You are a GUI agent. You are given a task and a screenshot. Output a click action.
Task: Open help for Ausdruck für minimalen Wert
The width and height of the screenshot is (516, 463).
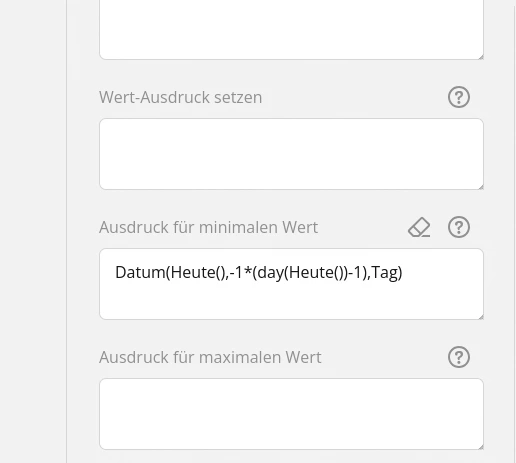[x=459, y=227]
